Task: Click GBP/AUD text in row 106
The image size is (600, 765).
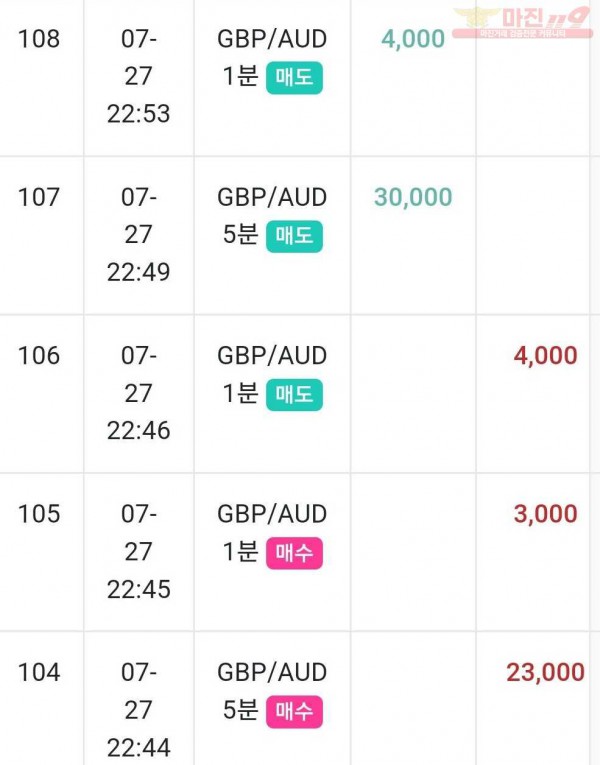Action: (272, 356)
